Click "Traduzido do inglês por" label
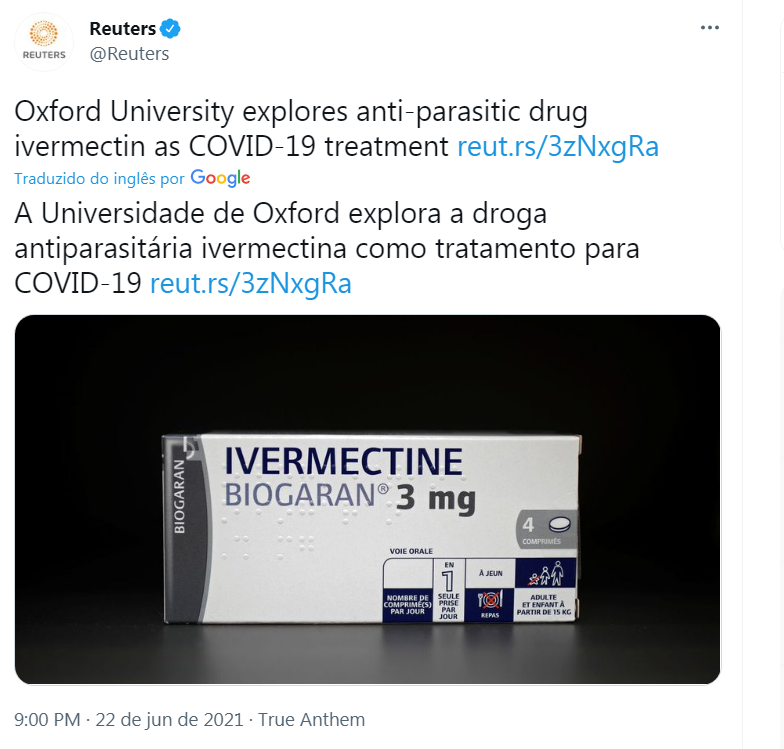This screenshot has height=749, width=784. pos(100,178)
